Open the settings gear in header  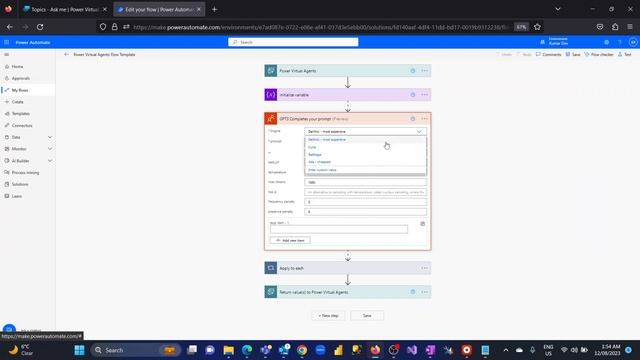607,42
